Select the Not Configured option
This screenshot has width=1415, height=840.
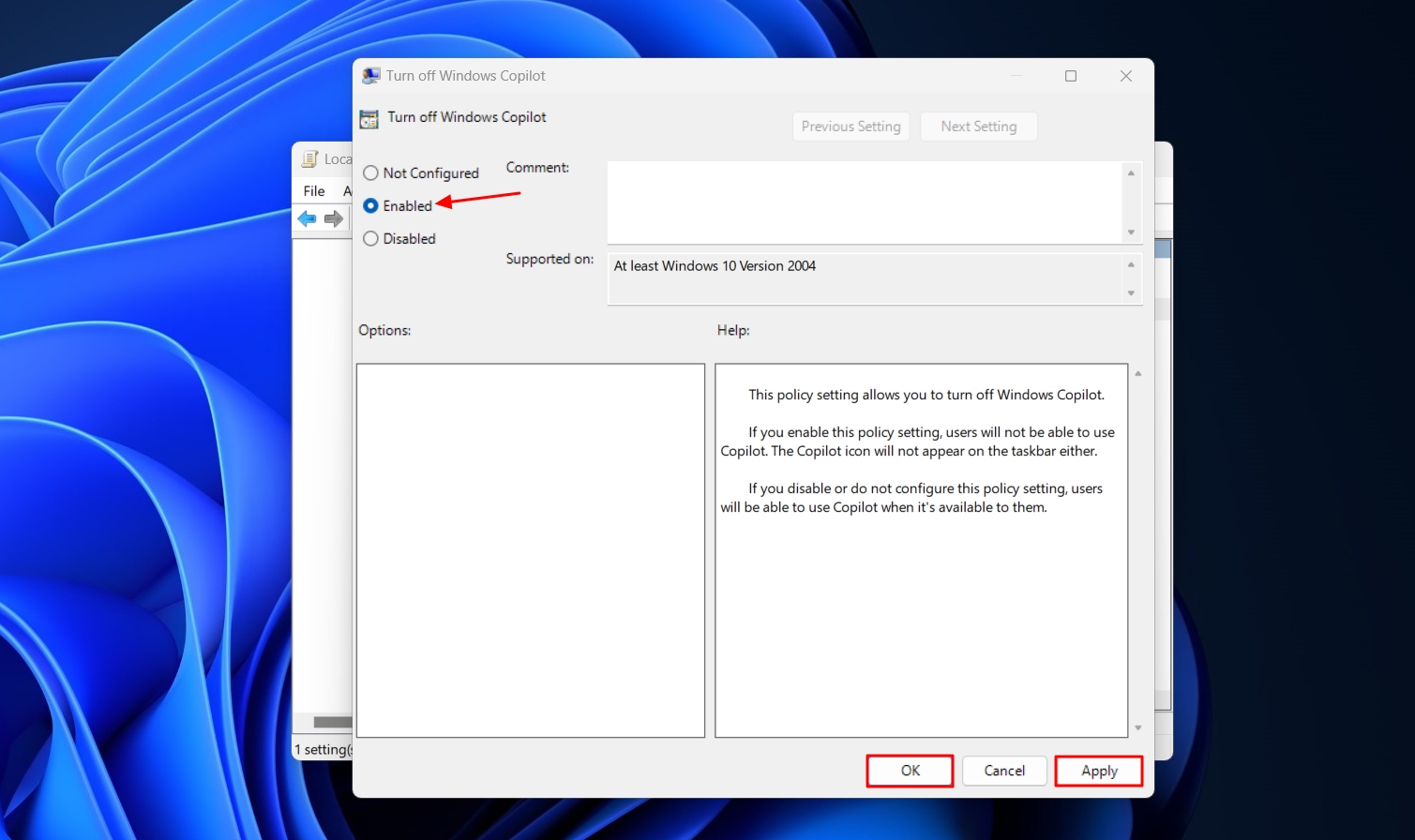(370, 172)
